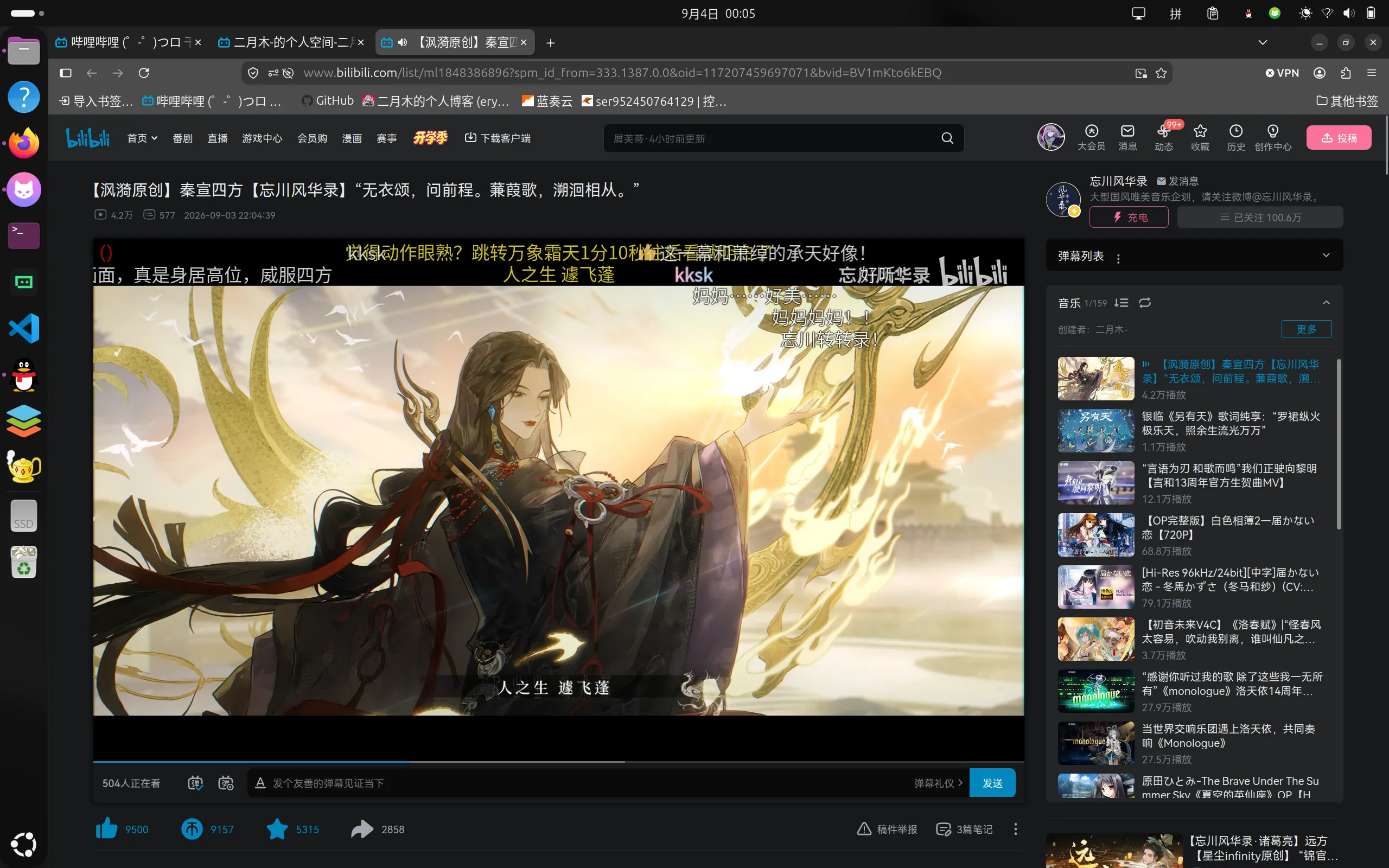Open the 3篇笔记 notes link
The width and height of the screenshot is (1389, 868).
(964, 829)
